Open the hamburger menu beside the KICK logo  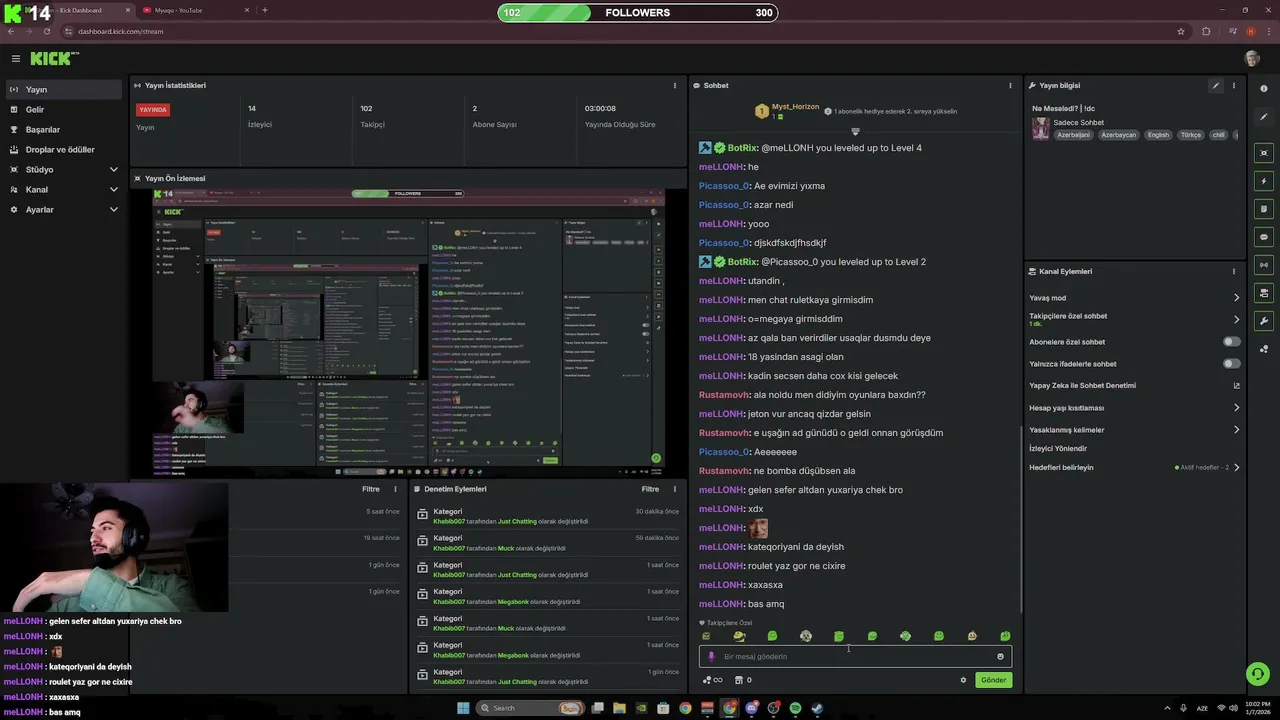coord(15,59)
